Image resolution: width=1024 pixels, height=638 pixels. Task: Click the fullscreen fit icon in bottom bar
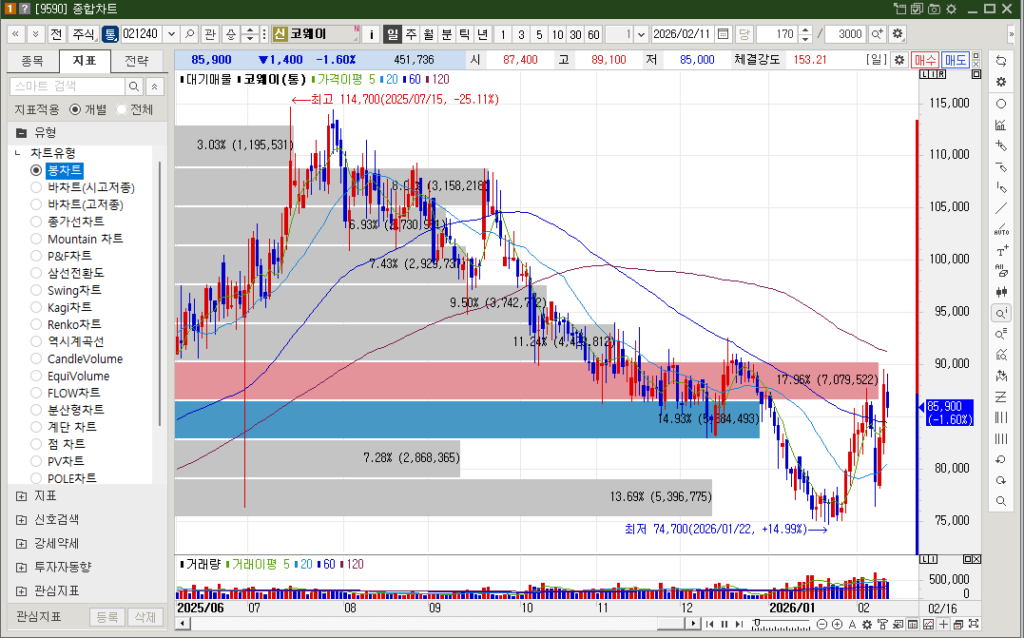point(974,624)
